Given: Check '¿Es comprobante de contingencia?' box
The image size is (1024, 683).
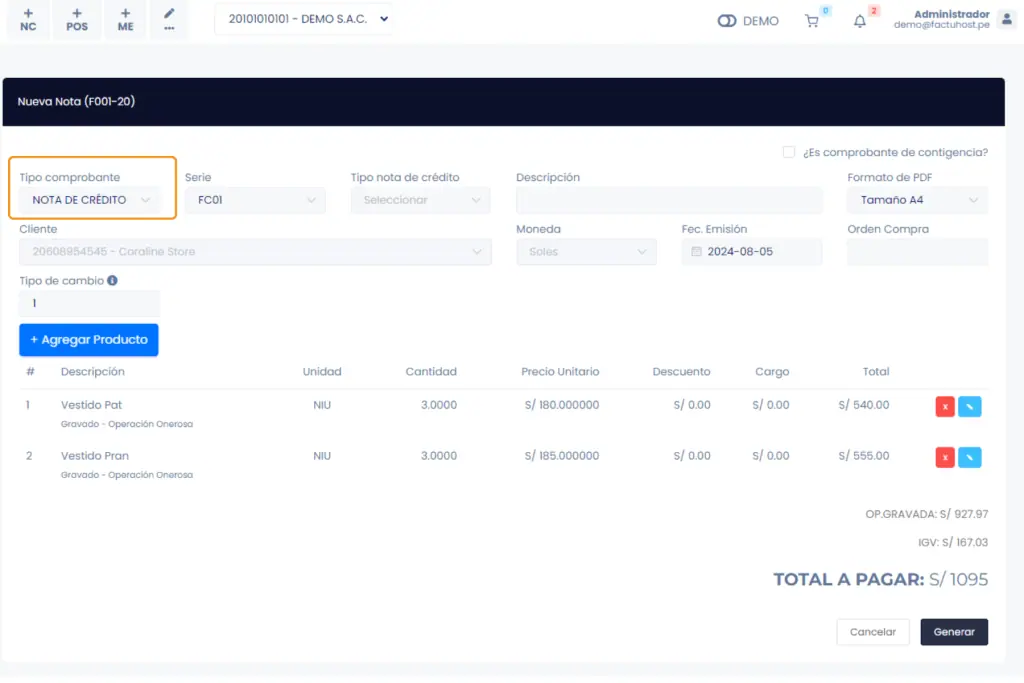Looking at the screenshot, I should coord(789,152).
